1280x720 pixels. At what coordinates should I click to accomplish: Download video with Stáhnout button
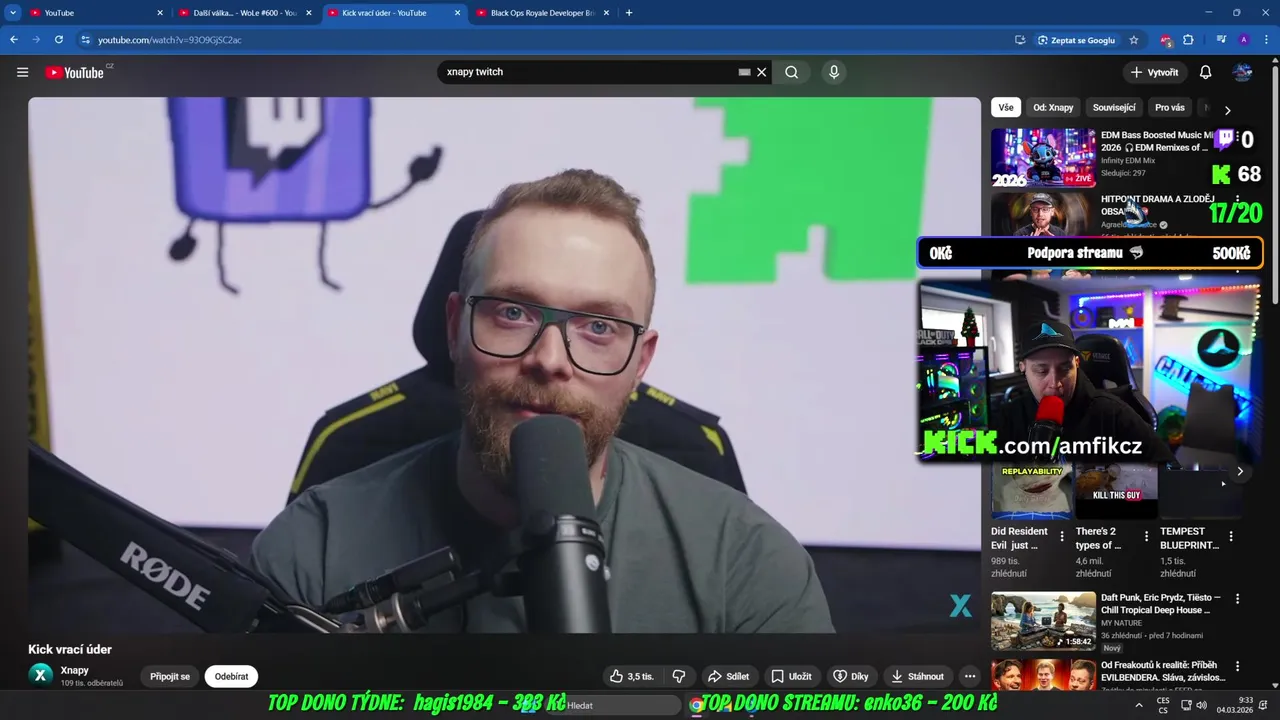(917, 676)
